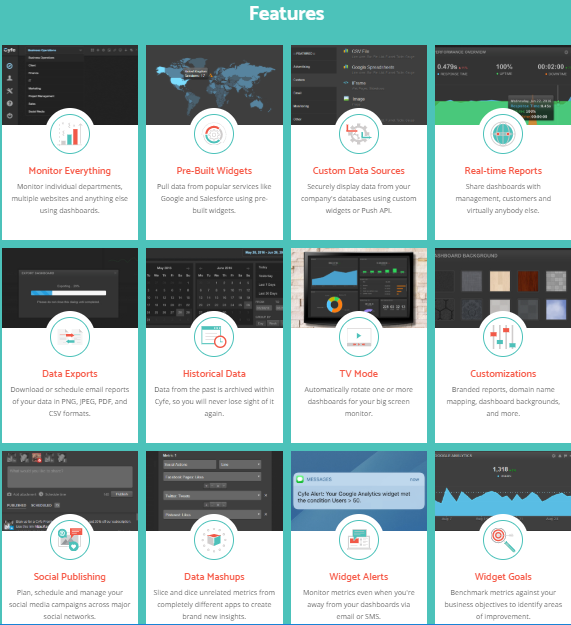Click the Data Exports arrows icon
571x625 pixels.
coord(70,337)
